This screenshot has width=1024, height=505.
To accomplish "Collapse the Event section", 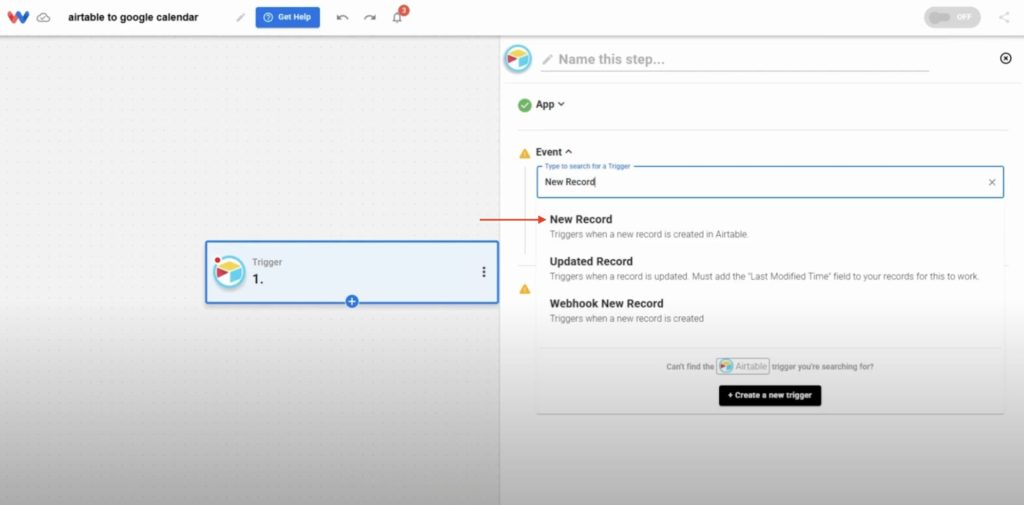I will click(x=554, y=152).
